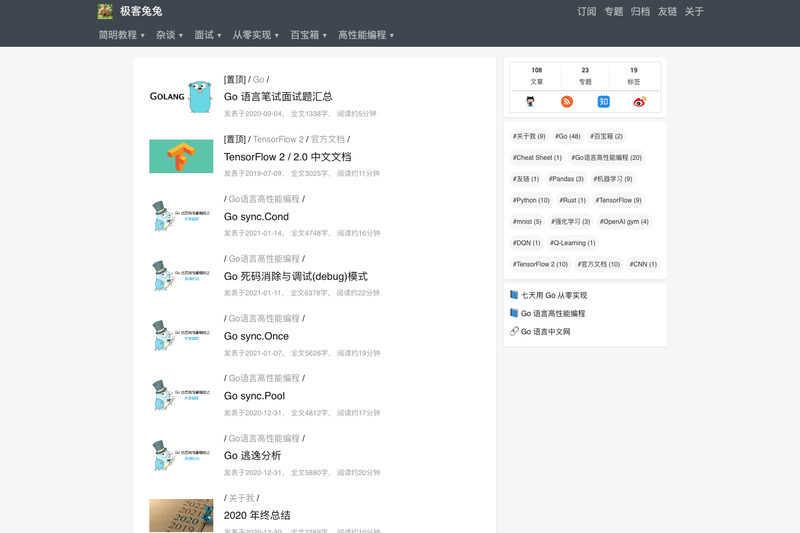Click TensorFlow 2 category on pinned post

(278, 139)
